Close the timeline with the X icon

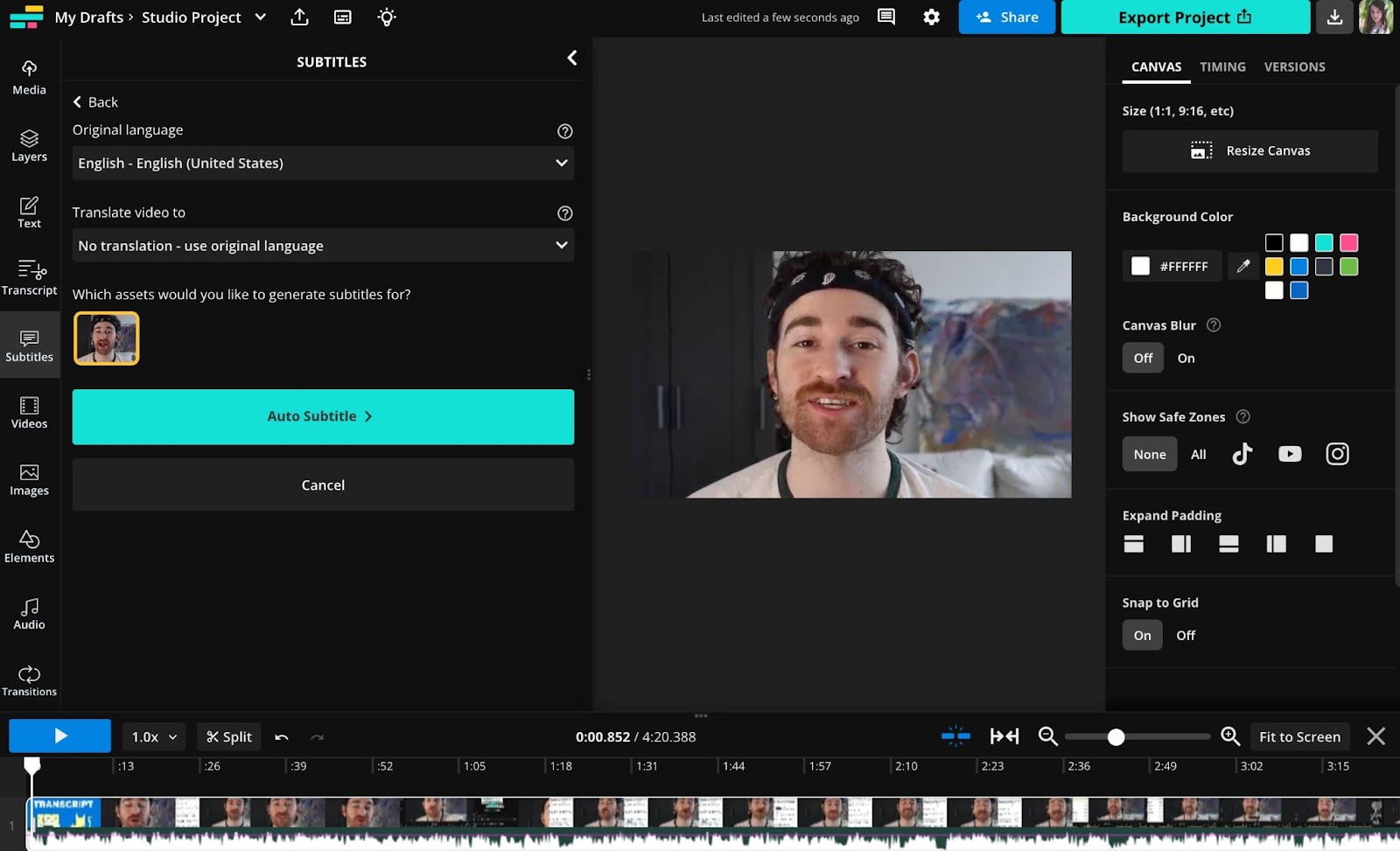point(1375,736)
